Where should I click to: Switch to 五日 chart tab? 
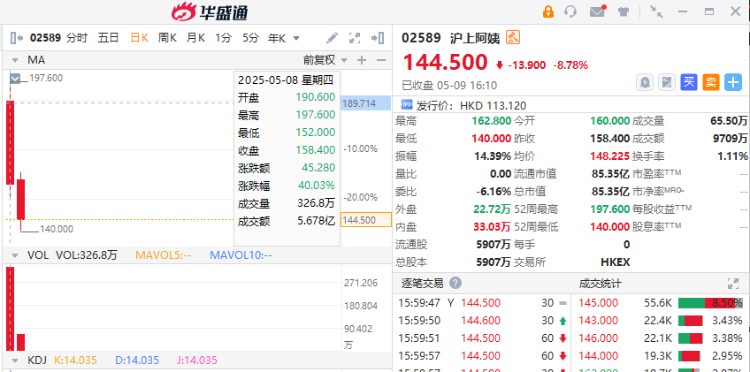pyautogui.click(x=108, y=38)
